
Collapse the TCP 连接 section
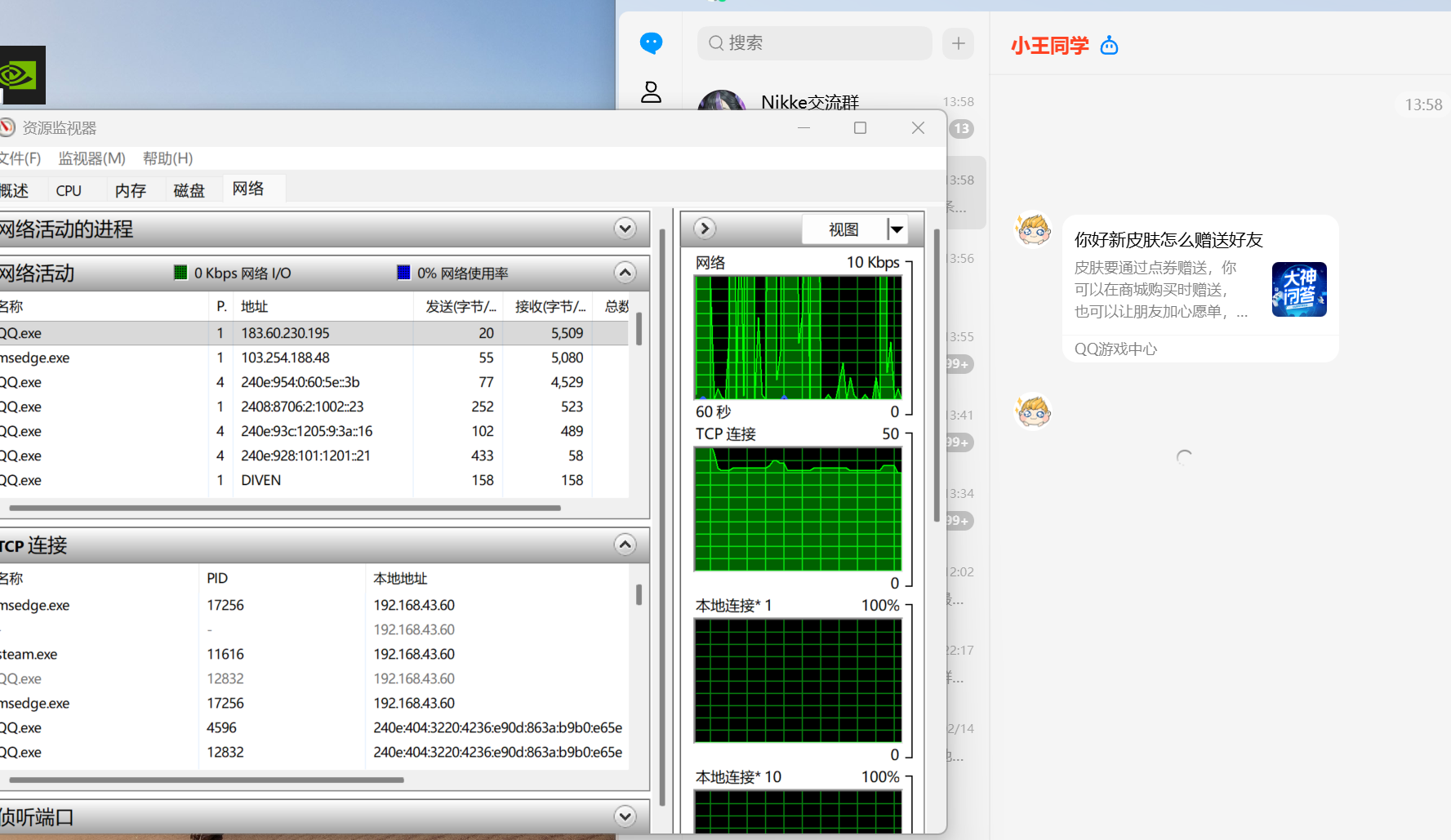[x=625, y=544]
